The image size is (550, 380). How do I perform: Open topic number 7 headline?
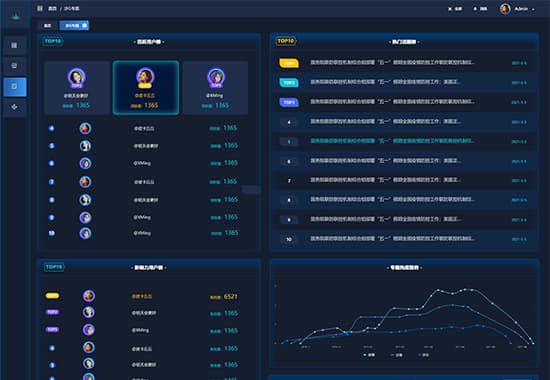[385, 180]
